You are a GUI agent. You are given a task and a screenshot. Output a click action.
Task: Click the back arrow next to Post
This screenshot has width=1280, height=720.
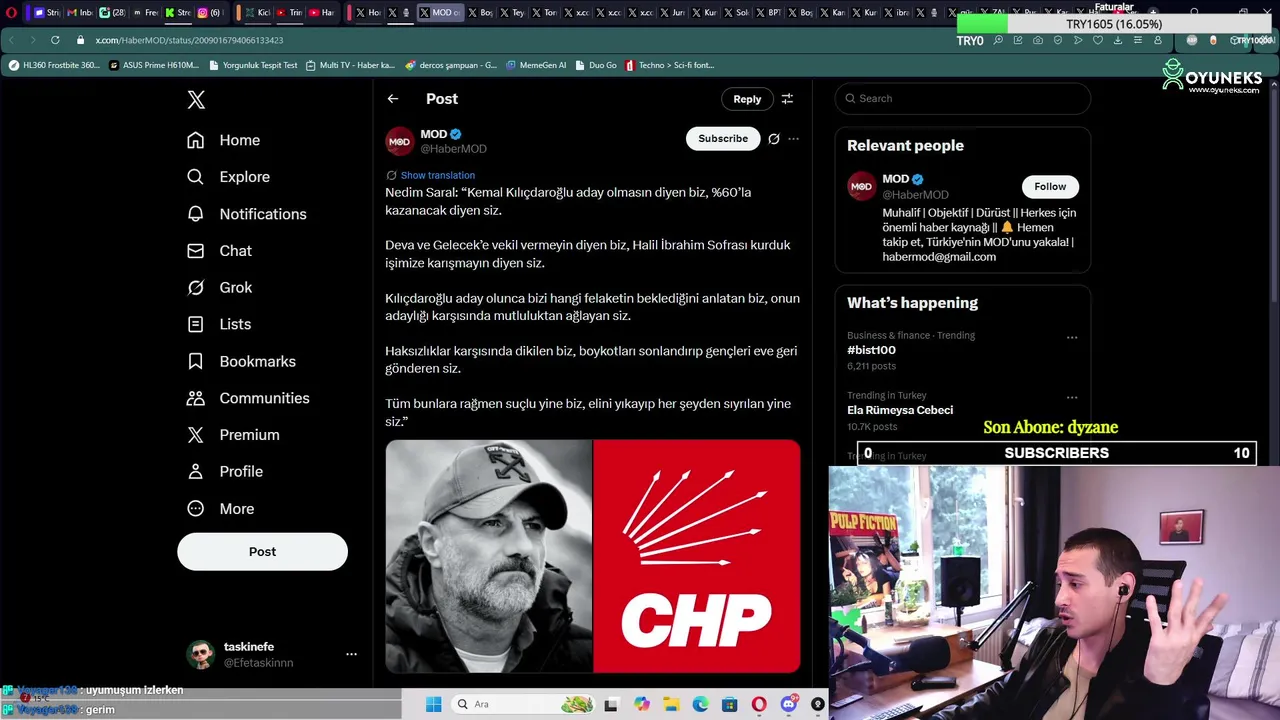(393, 99)
